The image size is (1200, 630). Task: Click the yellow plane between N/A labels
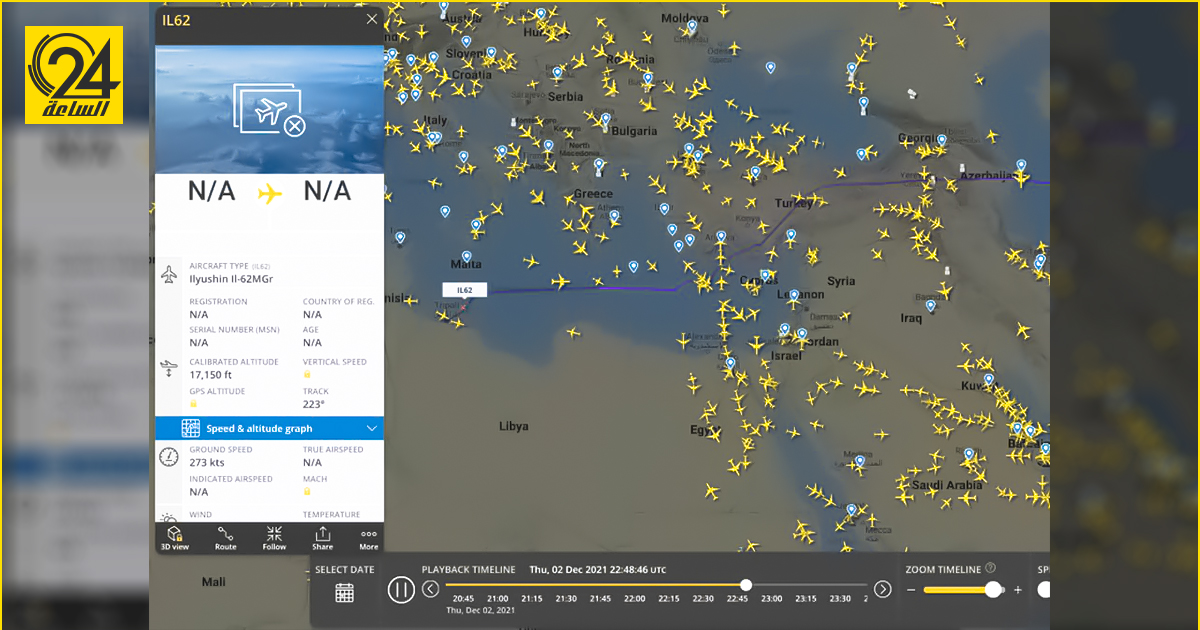[270, 193]
